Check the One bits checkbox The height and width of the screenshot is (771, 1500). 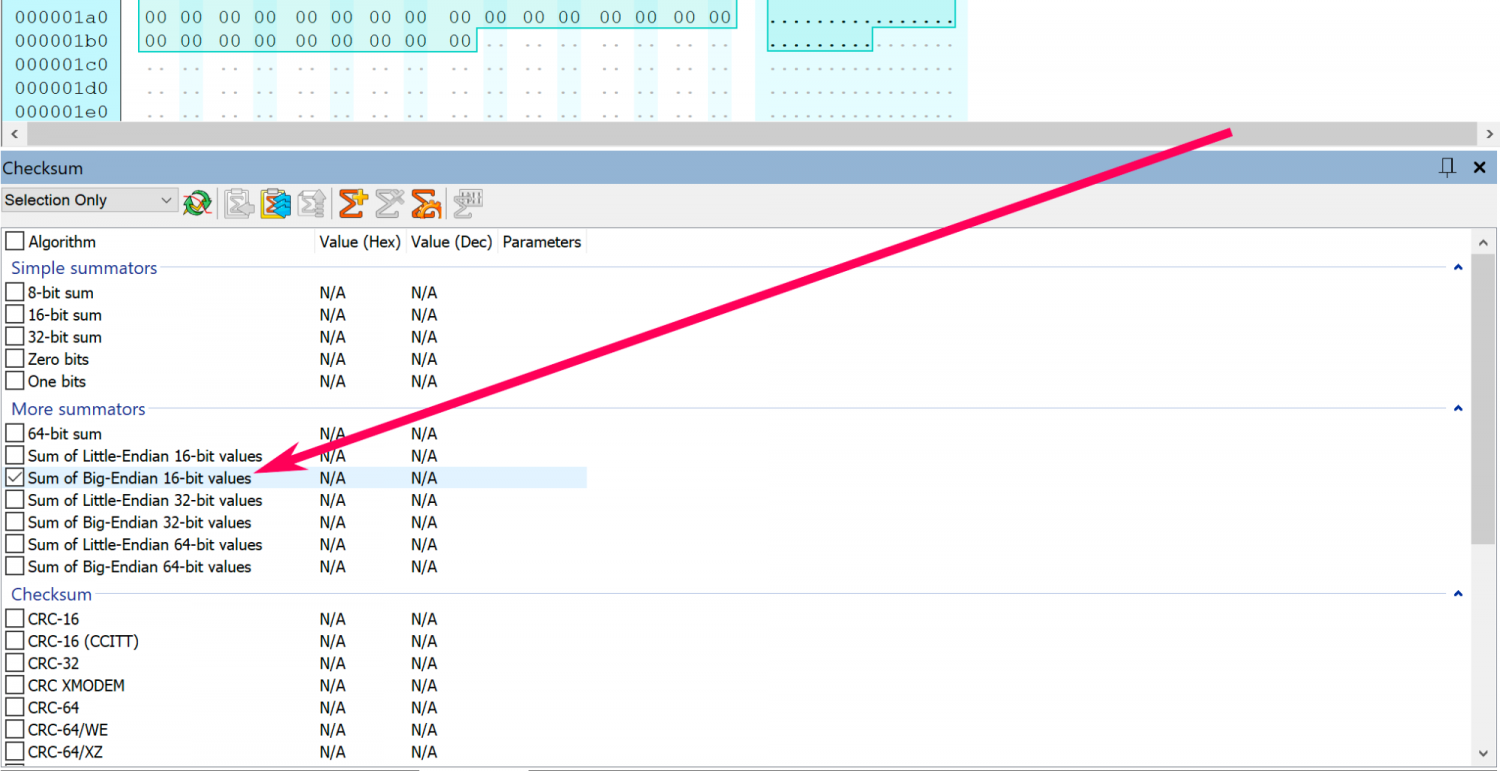pos(15,381)
